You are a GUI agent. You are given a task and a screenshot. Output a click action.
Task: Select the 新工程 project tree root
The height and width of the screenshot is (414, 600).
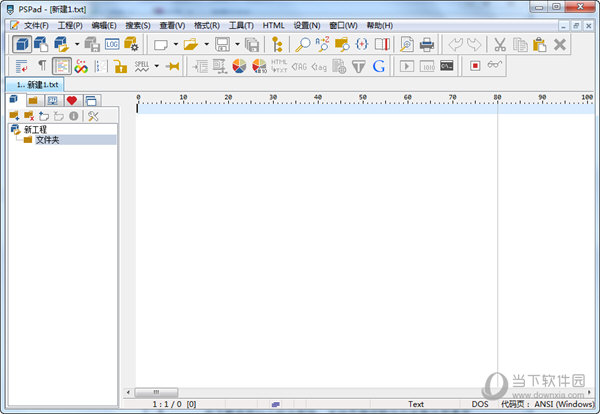pos(35,129)
